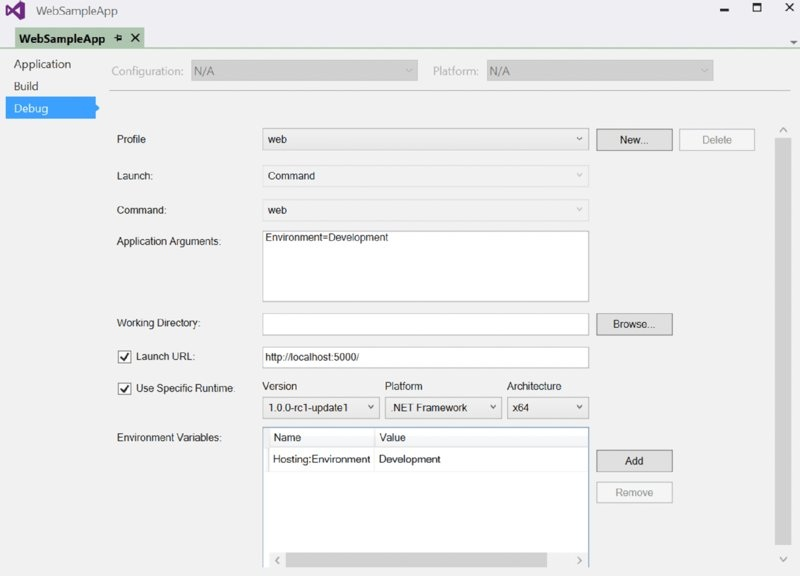Open the Command dropdown showing web

[426, 210]
